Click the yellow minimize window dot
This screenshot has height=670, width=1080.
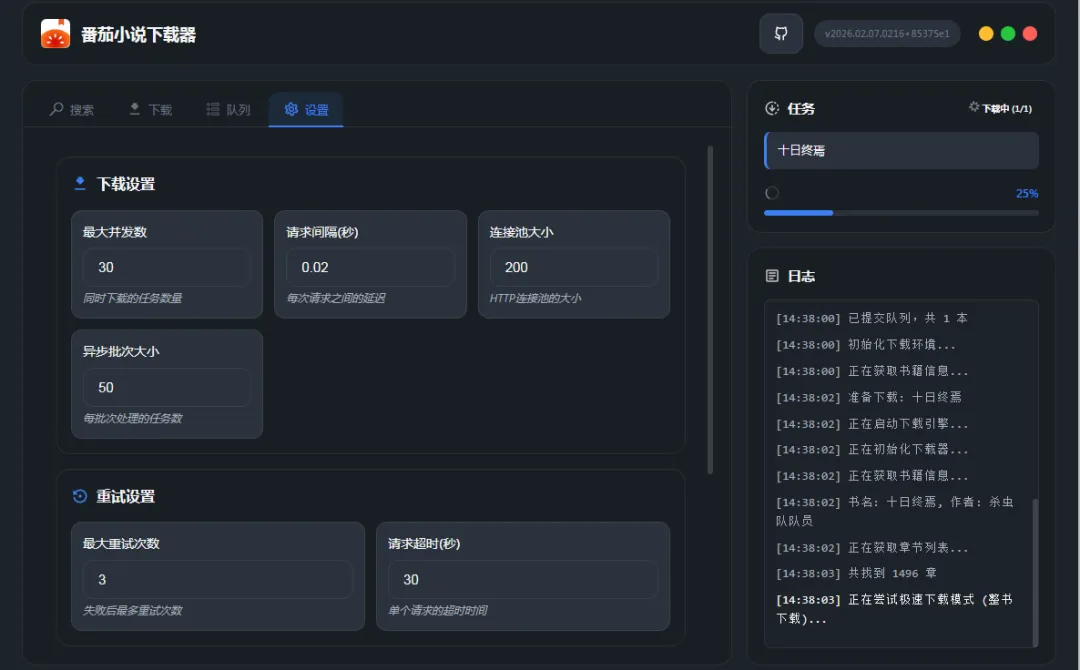click(x=986, y=34)
